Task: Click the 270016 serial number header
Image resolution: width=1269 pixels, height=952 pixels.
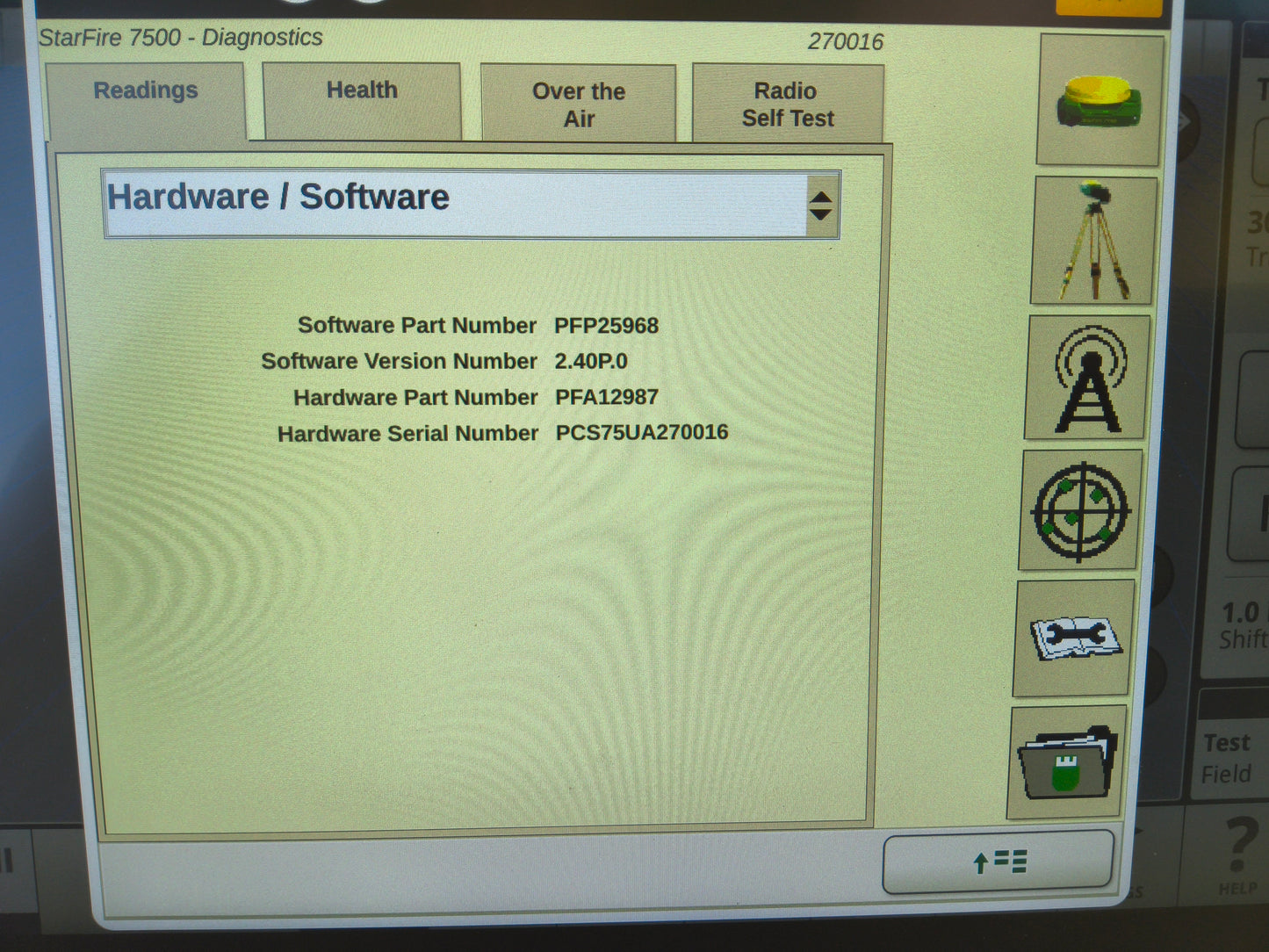Action: pyautogui.click(x=846, y=41)
